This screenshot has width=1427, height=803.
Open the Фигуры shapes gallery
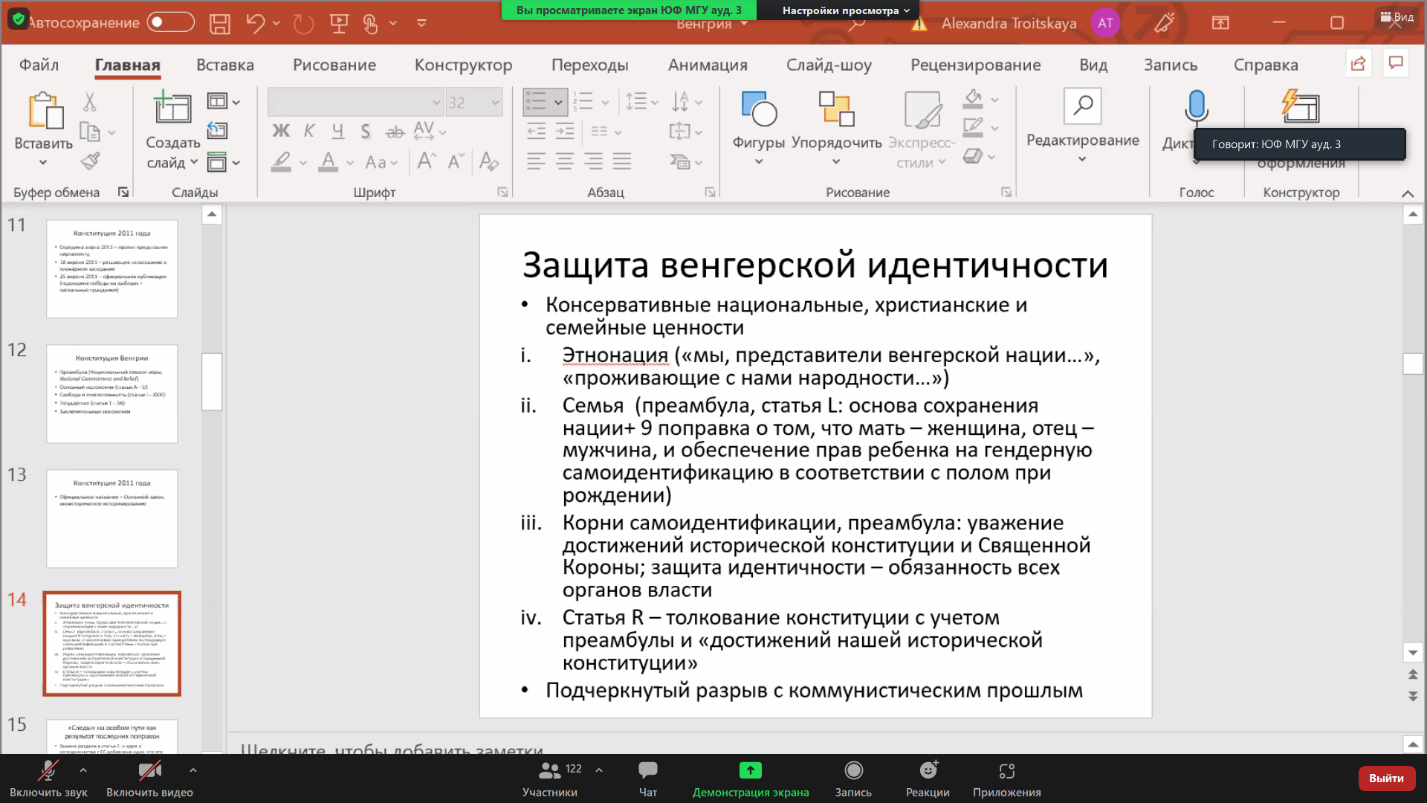(x=759, y=130)
